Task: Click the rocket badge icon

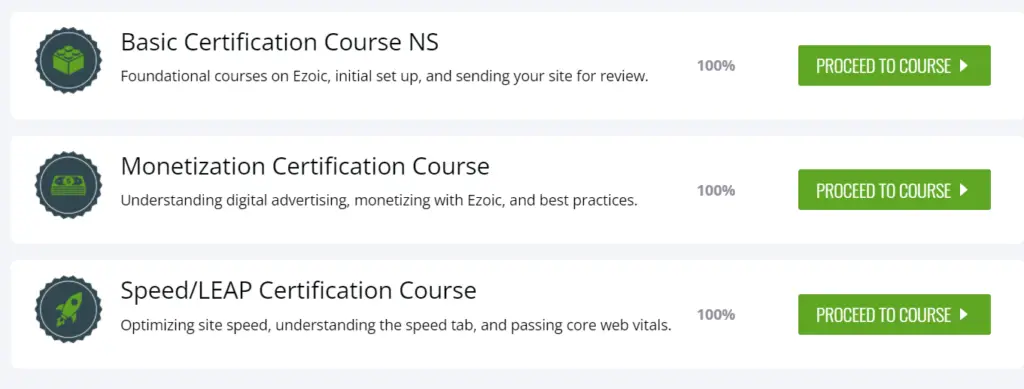Action: (69, 309)
